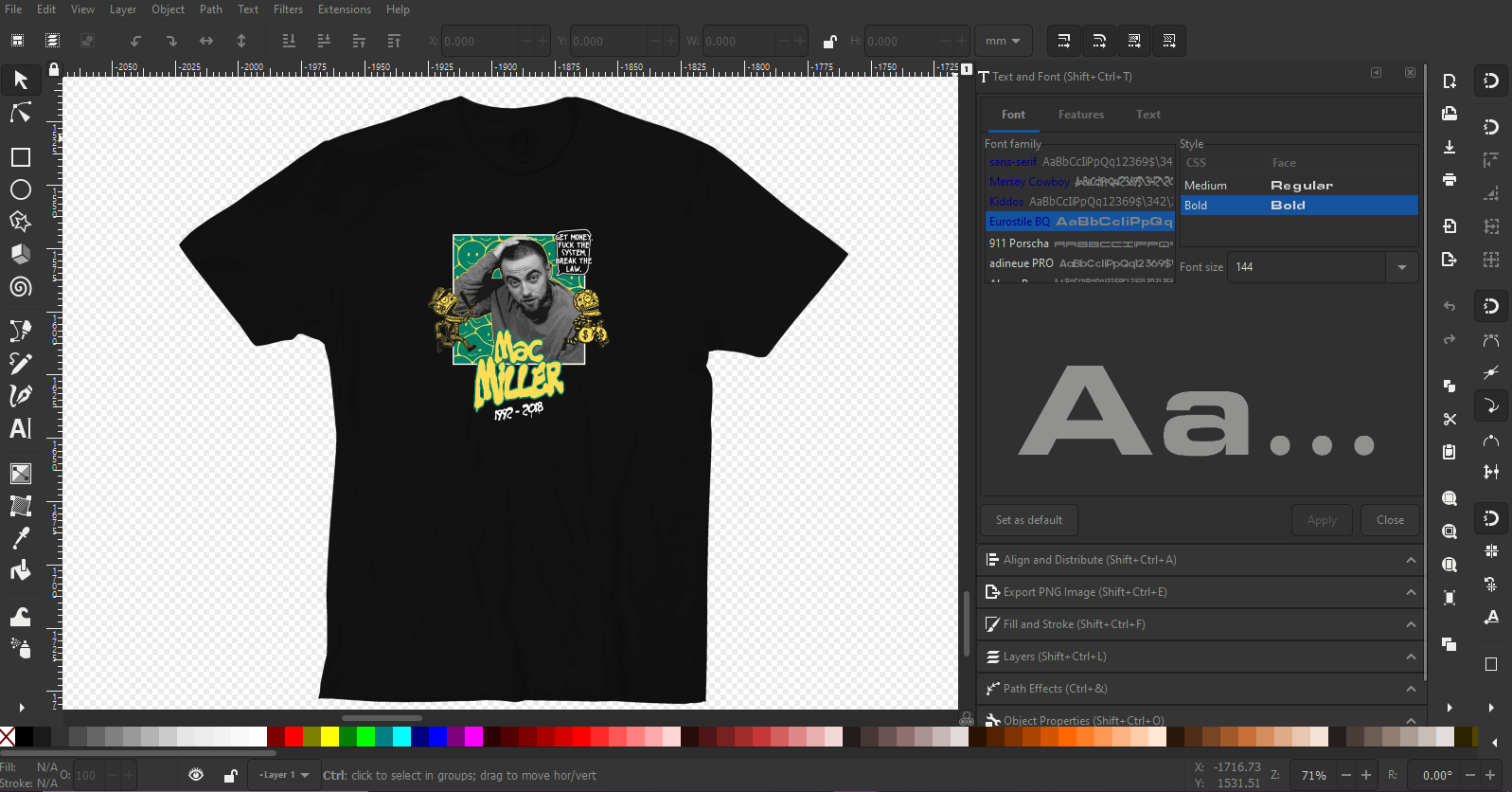Pick the Dropper color picker tool
The image size is (1512, 792).
click(21, 538)
